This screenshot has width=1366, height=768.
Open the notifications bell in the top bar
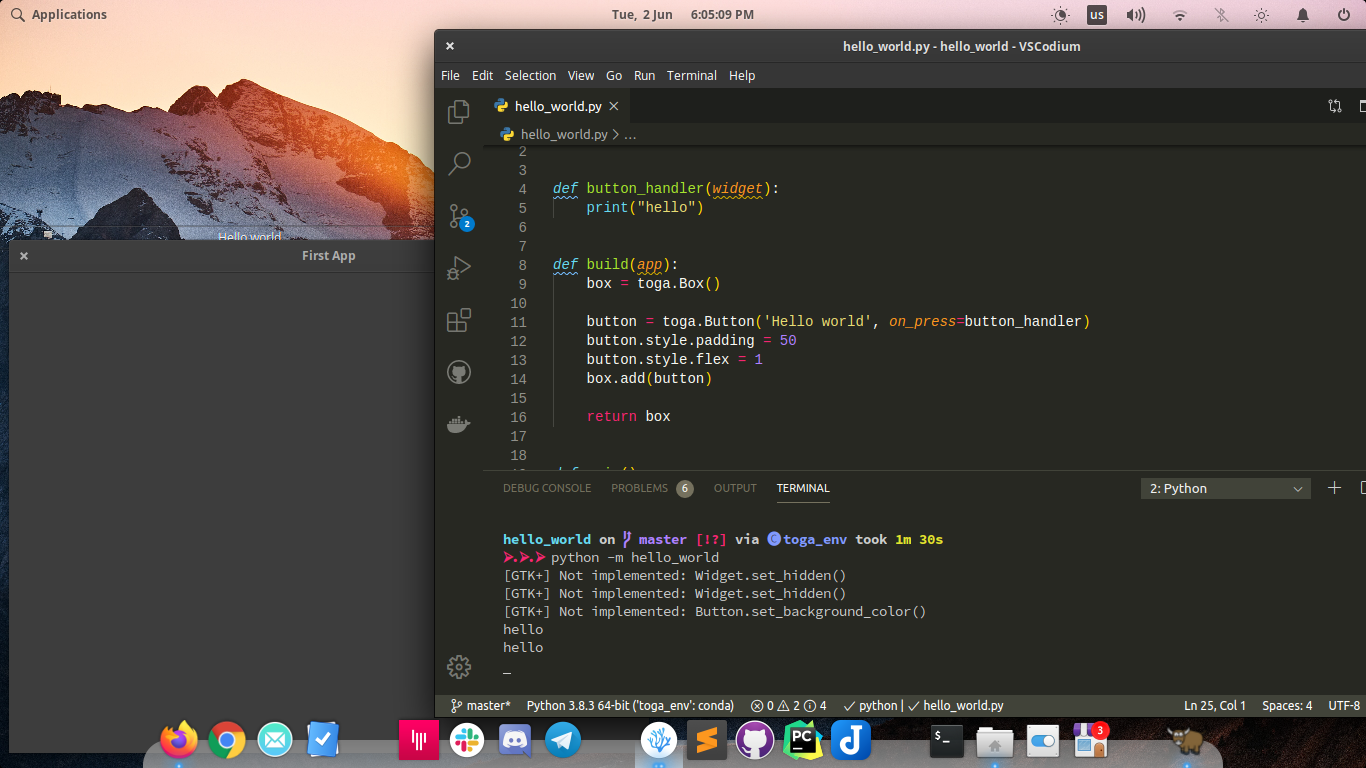pos(1302,14)
